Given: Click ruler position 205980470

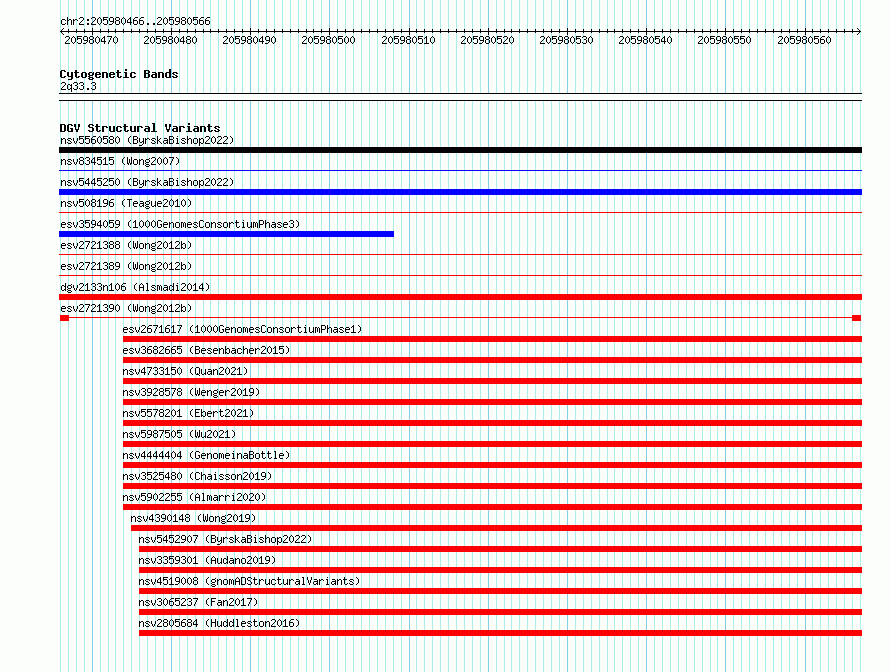Looking at the screenshot, I should click(x=91, y=40).
